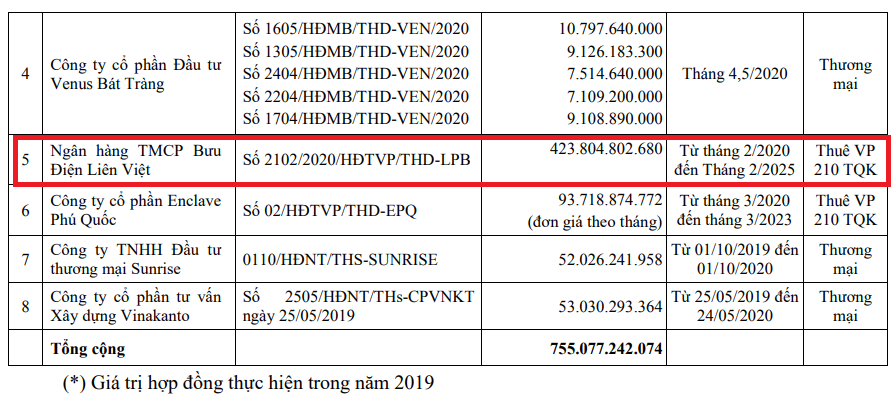Click "Thuê VP 210 TQK" in the Liên Việt row
This screenshot has width=896, height=404.
tap(846, 161)
